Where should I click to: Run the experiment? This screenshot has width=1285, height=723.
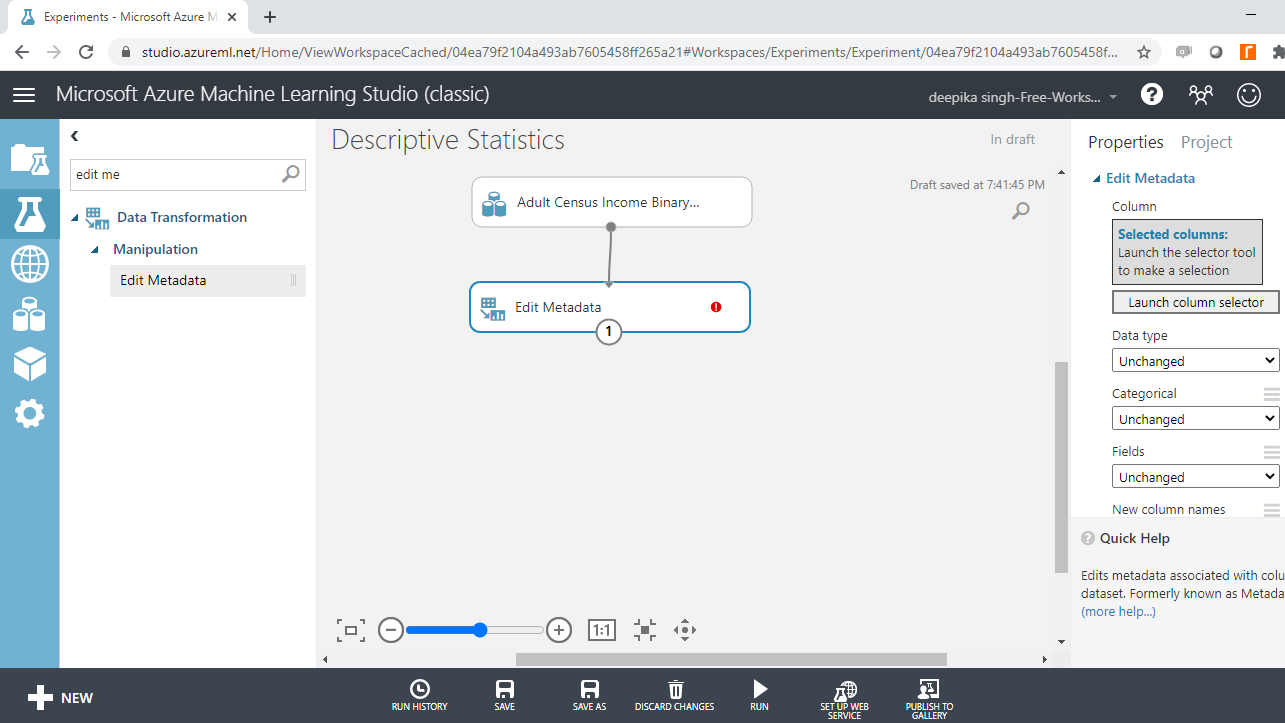coord(760,696)
